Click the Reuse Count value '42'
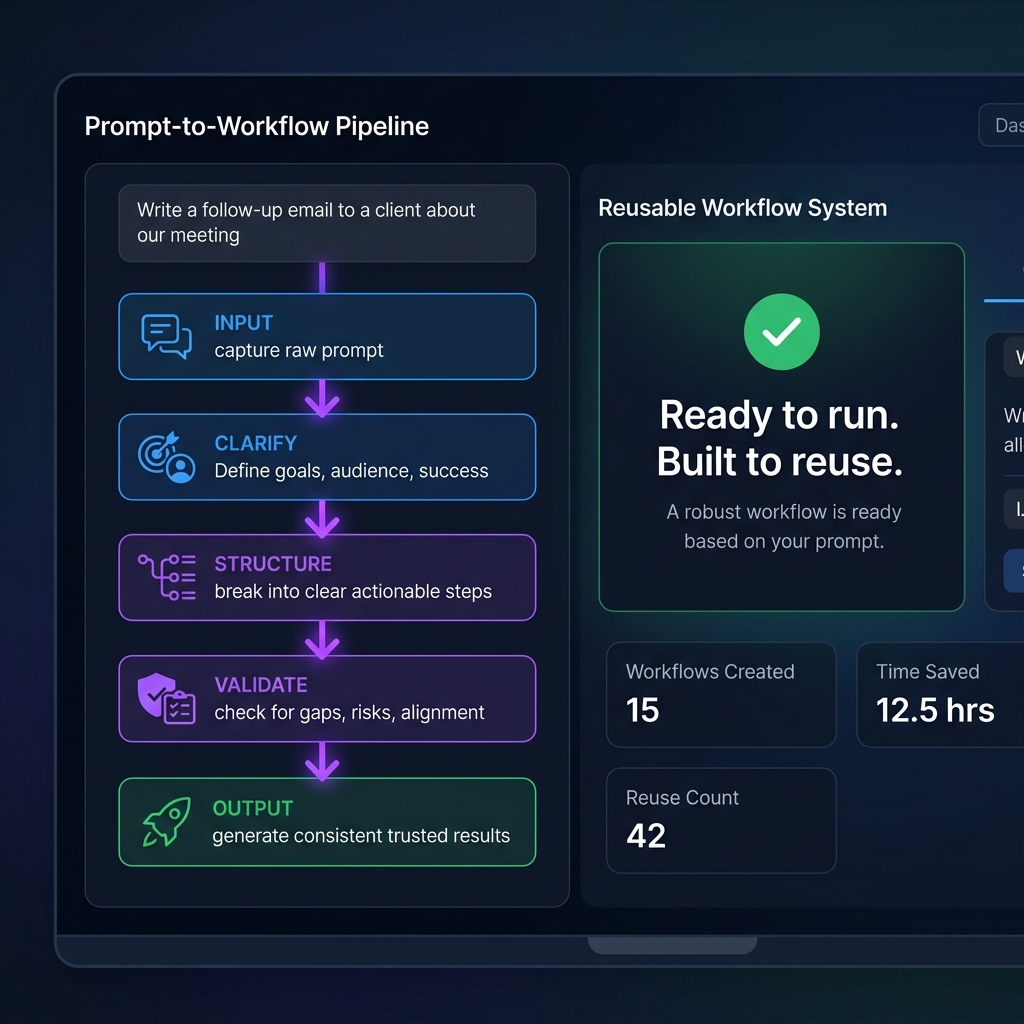1024x1024 pixels. pyautogui.click(x=646, y=836)
